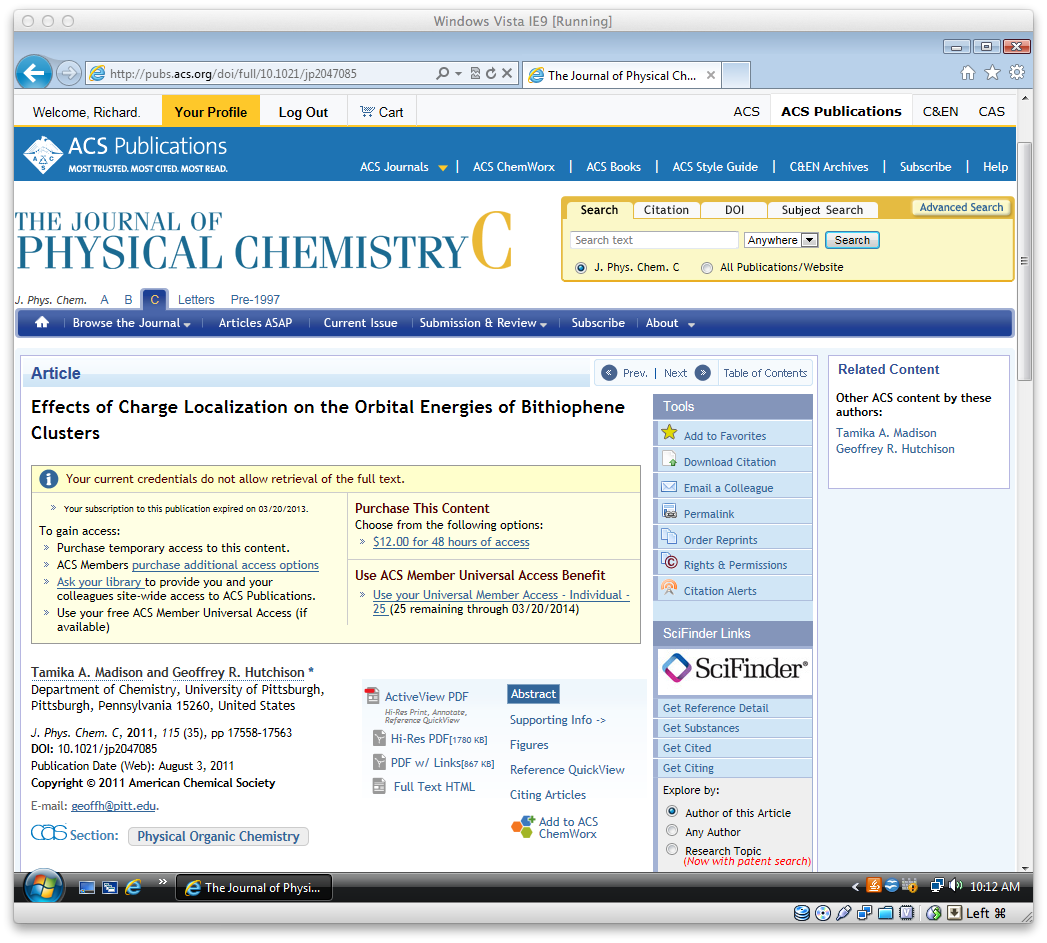Expand the Browse the Journal menu

pyautogui.click(x=132, y=323)
